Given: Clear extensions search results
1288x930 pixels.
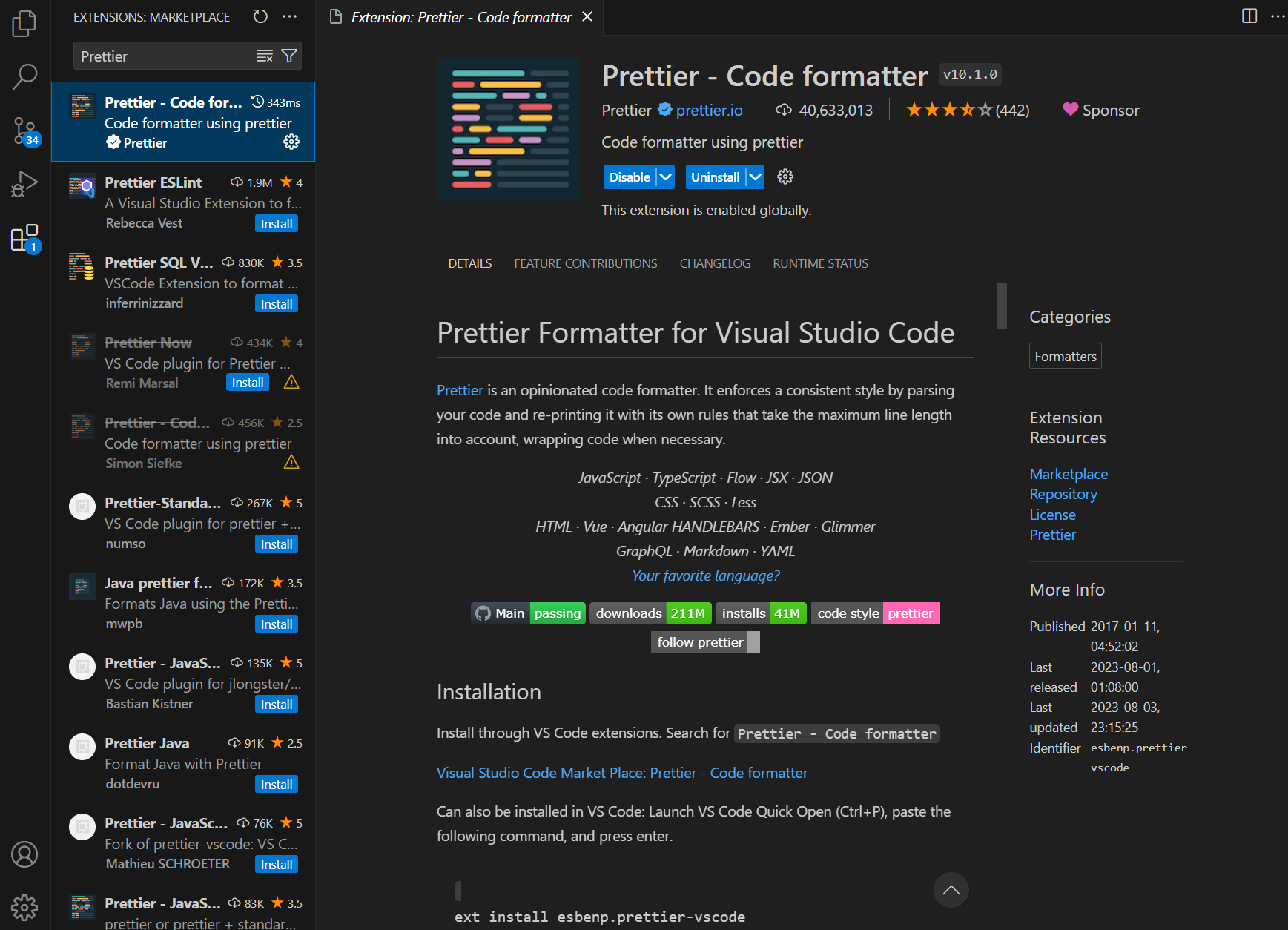Looking at the screenshot, I should point(265,56).
